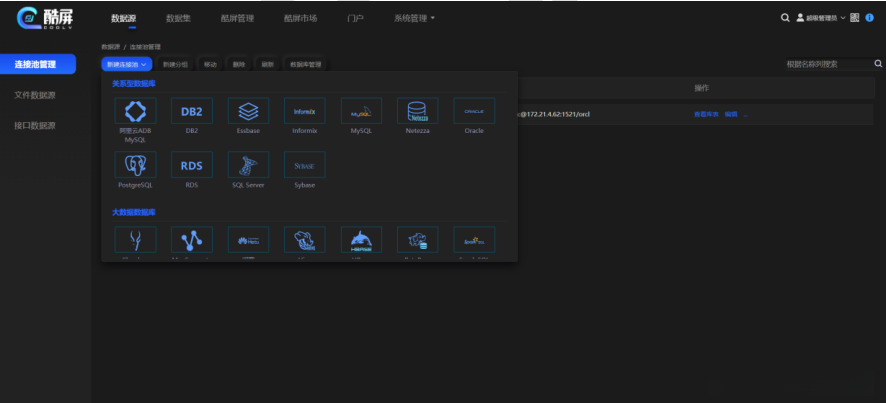Select the elephant-with-database big data icon
This screenshot has height=403, width=886.
click(418, 240)
